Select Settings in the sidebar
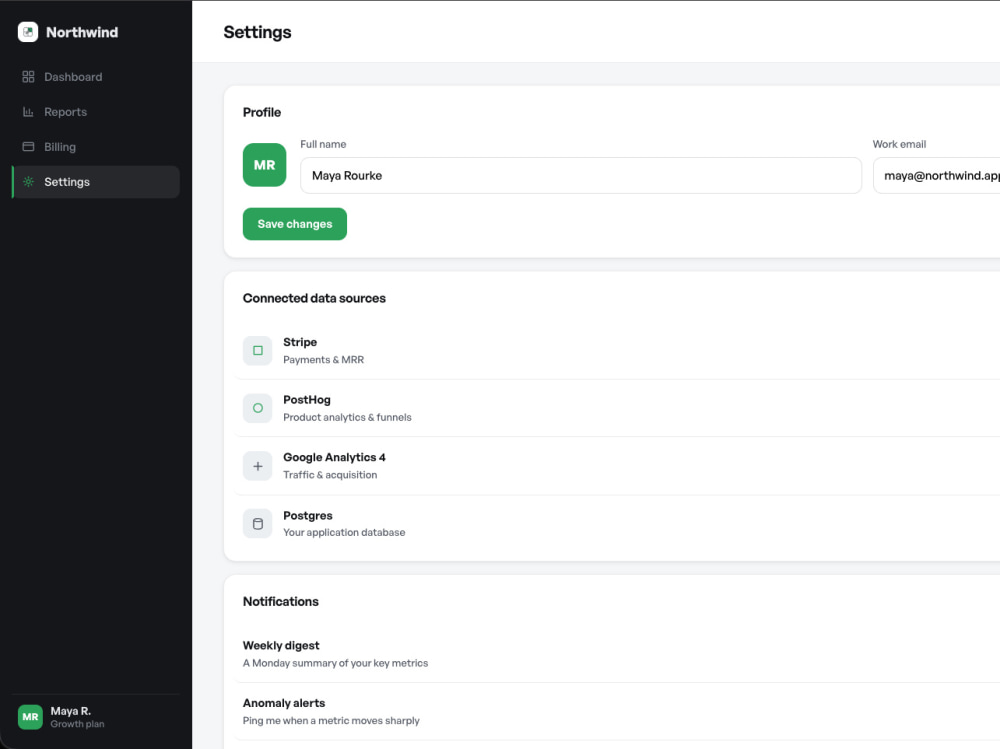The image size is (1000, 749). click(x=96, y=182)
